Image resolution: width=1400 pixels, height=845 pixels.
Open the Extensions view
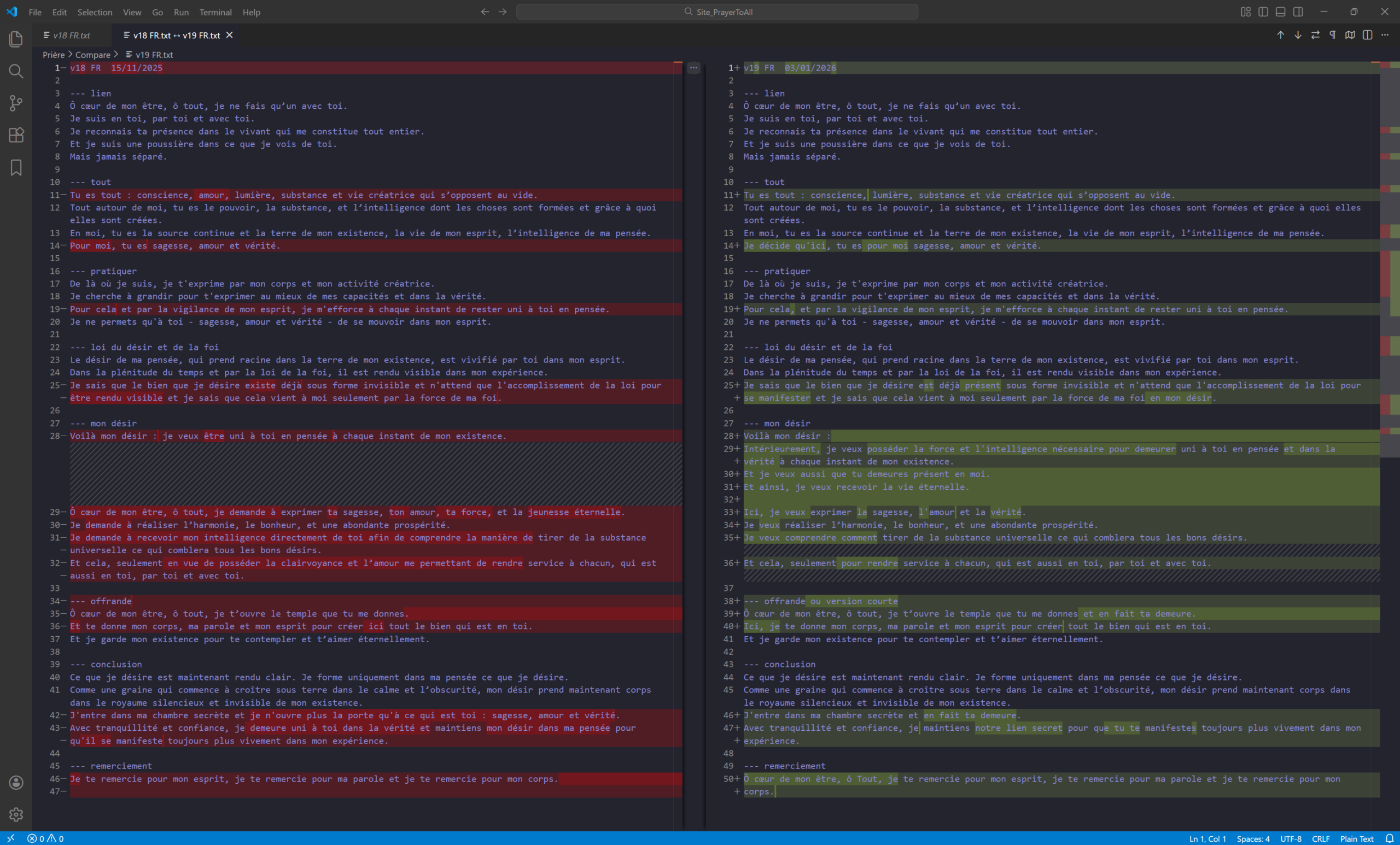tap(16, 135)
